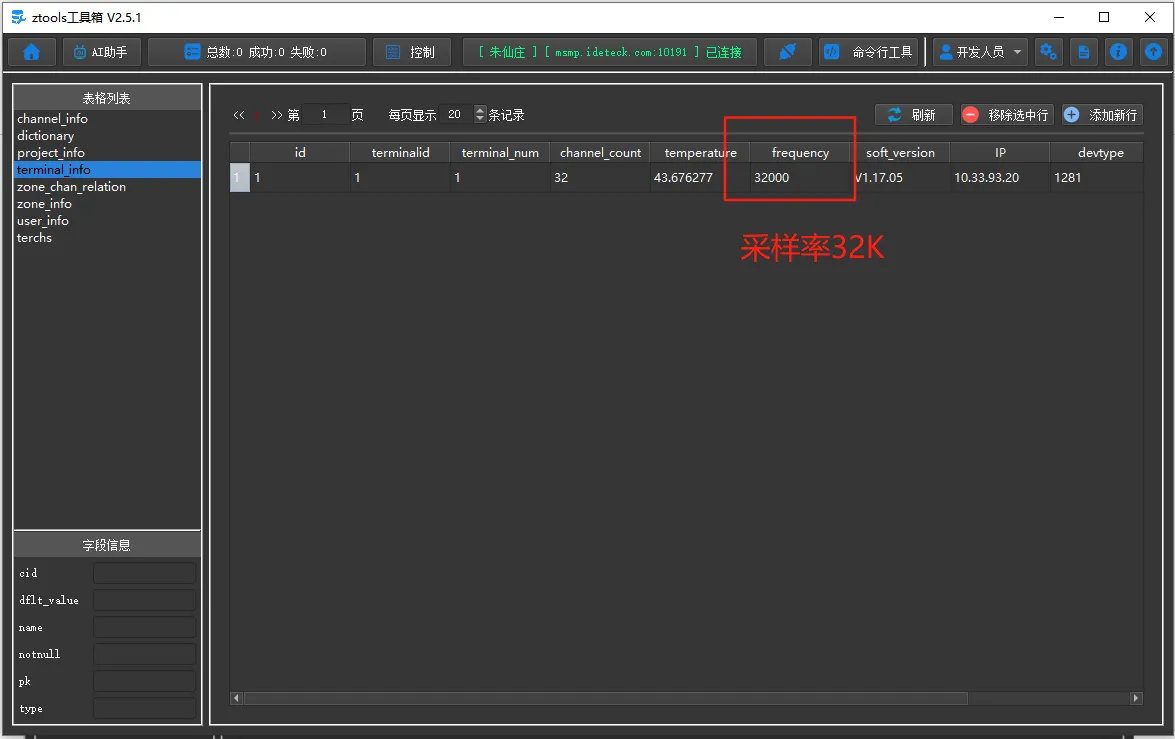Click the document/log icon on toolbar

(1083, 51)
